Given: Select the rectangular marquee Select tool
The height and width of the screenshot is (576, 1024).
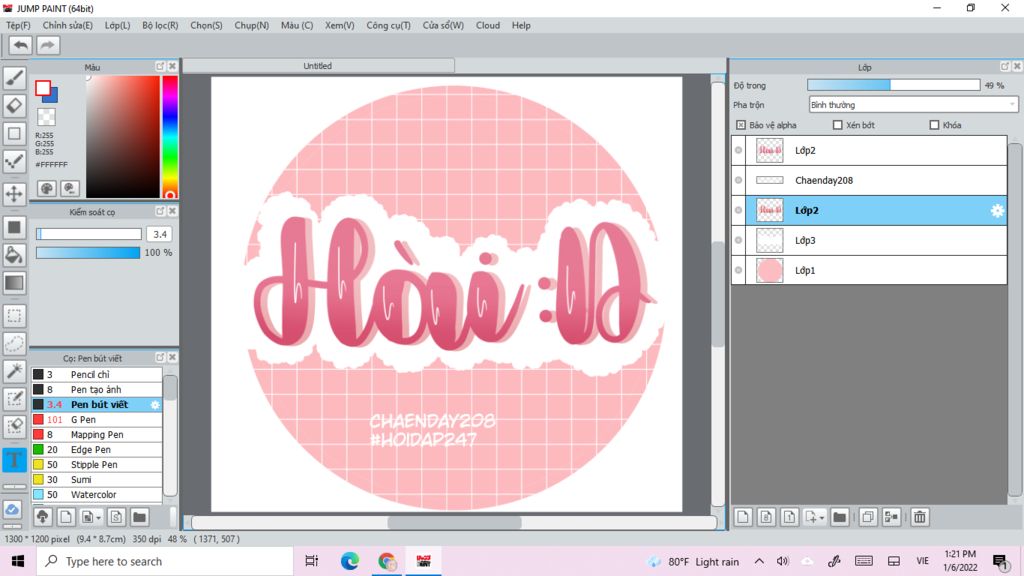Looking at the screenshot, I should tap(14, 316).
